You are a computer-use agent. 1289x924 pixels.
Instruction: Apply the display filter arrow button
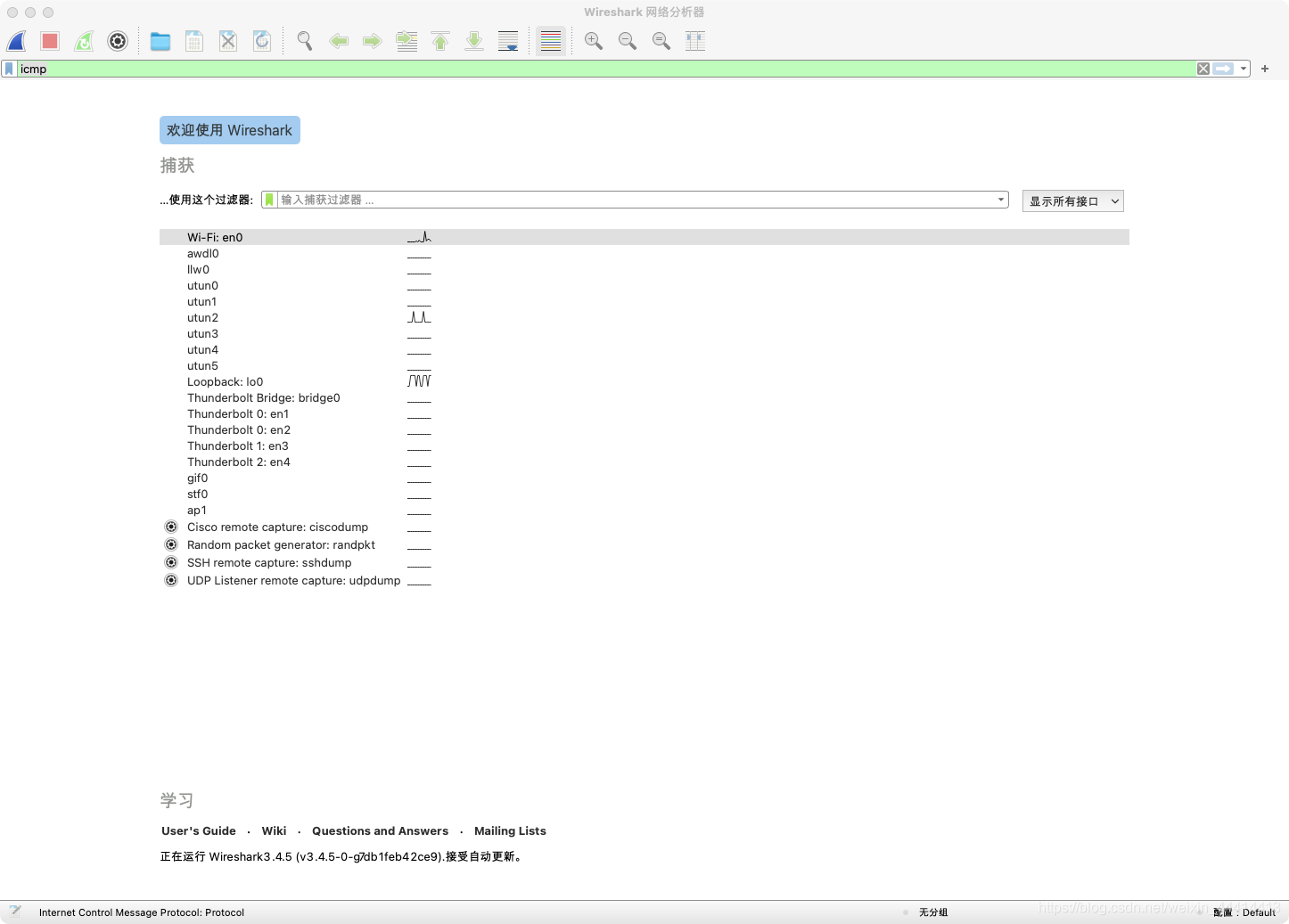(1224, 69)
